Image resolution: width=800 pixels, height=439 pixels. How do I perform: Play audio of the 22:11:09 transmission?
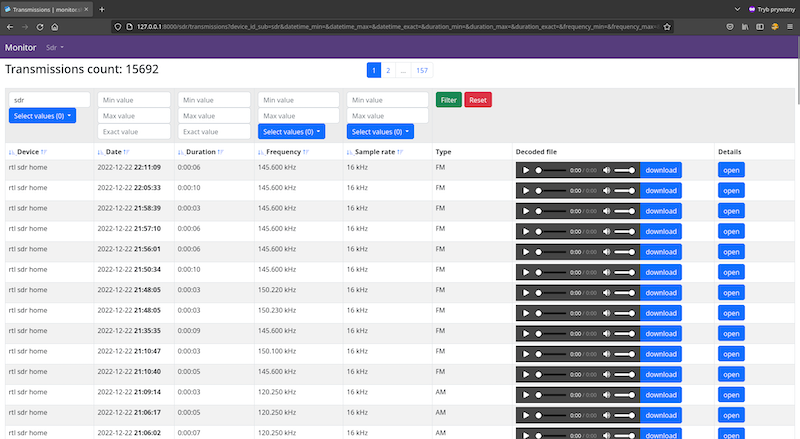pos(526,170)
